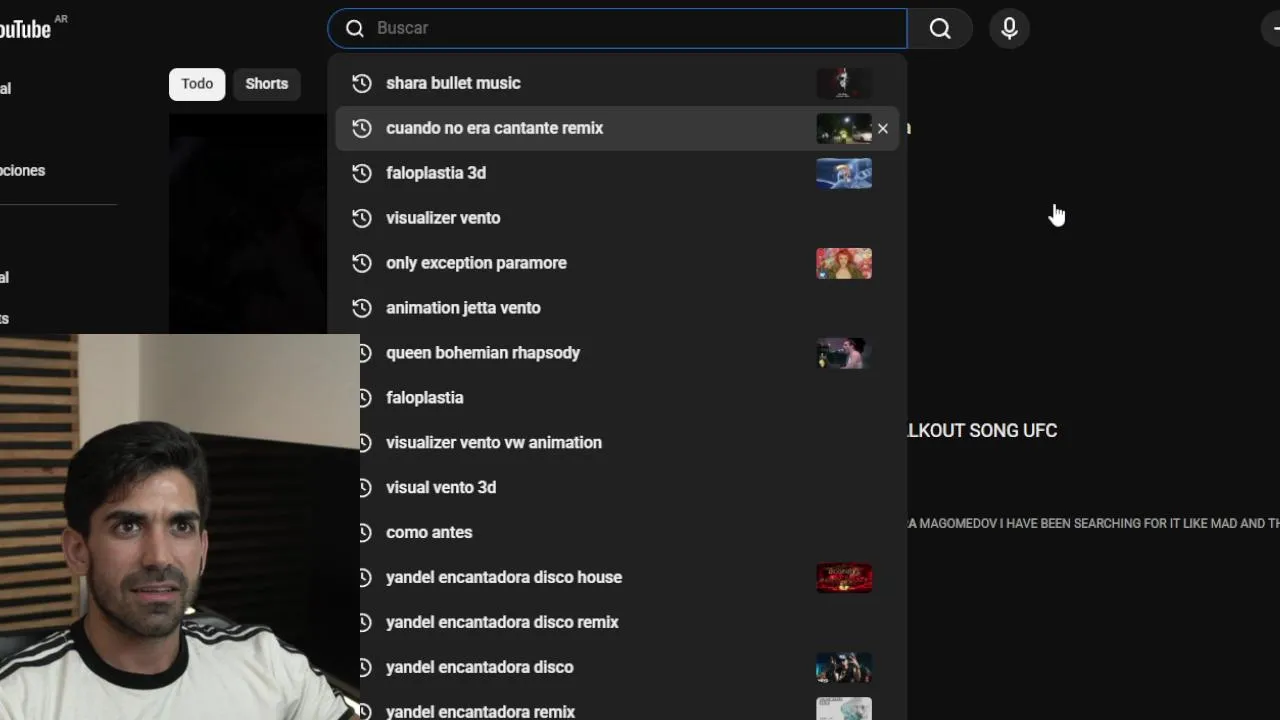Choose suggestion 'yandel encantadora disco remix'
Image resolution: width=1280 pixels, height=720 pixels.
[x=630, y=622]
